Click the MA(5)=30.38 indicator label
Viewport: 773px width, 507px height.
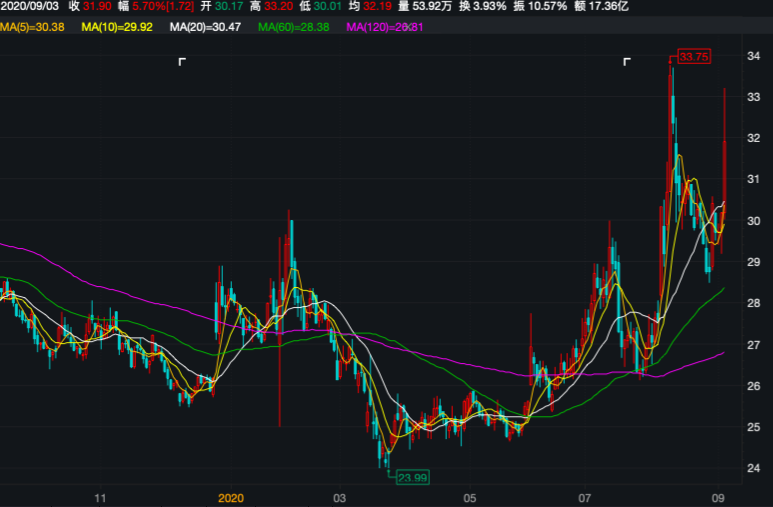tap(32, 26)
